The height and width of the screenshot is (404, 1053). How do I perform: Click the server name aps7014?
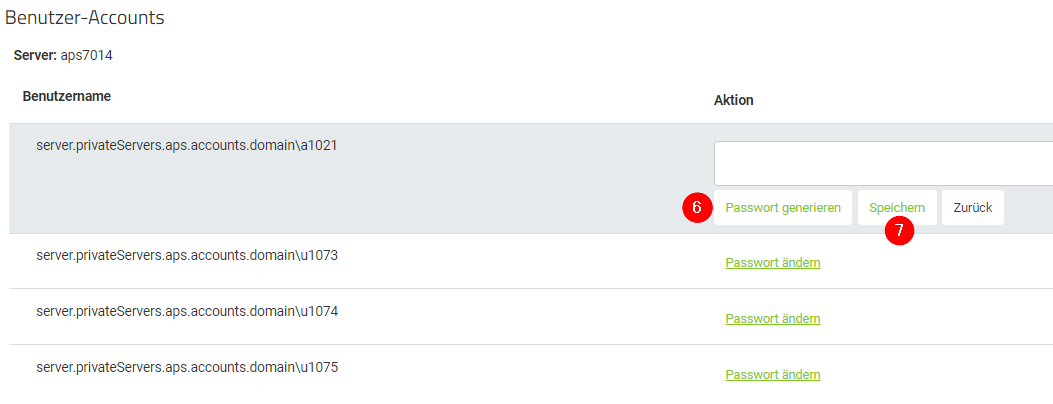point(87,55)
